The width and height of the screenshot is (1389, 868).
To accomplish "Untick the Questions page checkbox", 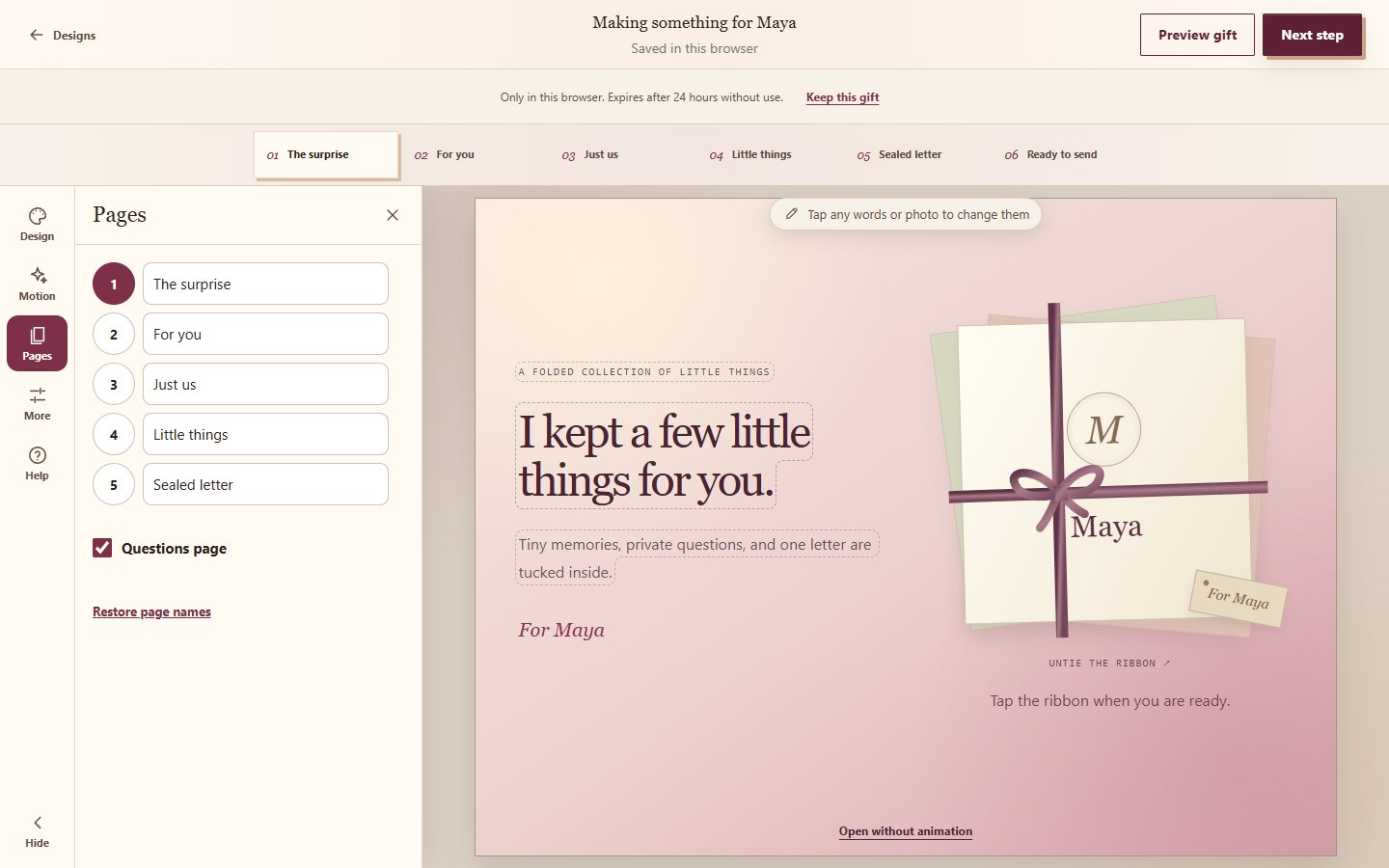I will (x=102, y=548).
